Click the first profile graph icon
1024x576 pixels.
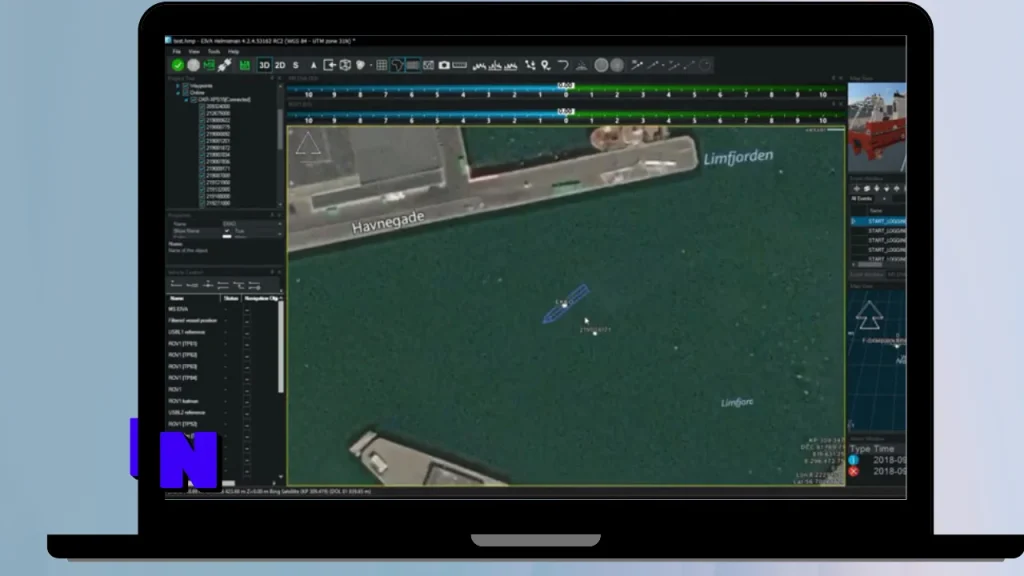coord(479,65)
